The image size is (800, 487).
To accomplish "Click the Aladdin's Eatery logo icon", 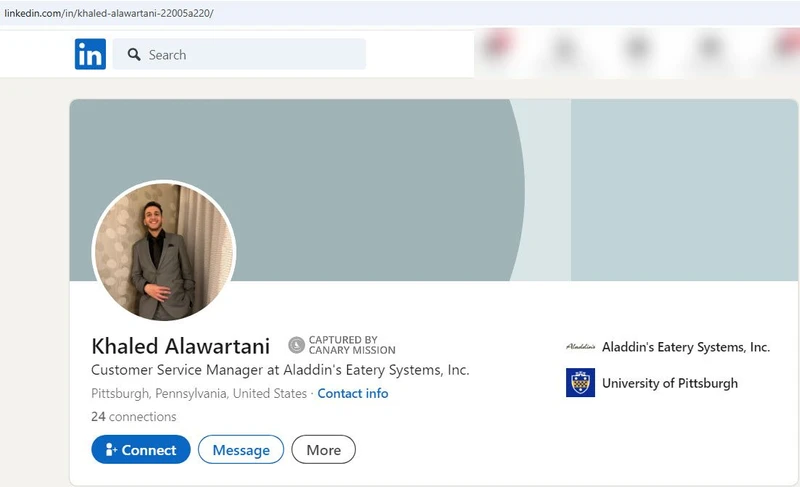I will click(x=581, y=347).
